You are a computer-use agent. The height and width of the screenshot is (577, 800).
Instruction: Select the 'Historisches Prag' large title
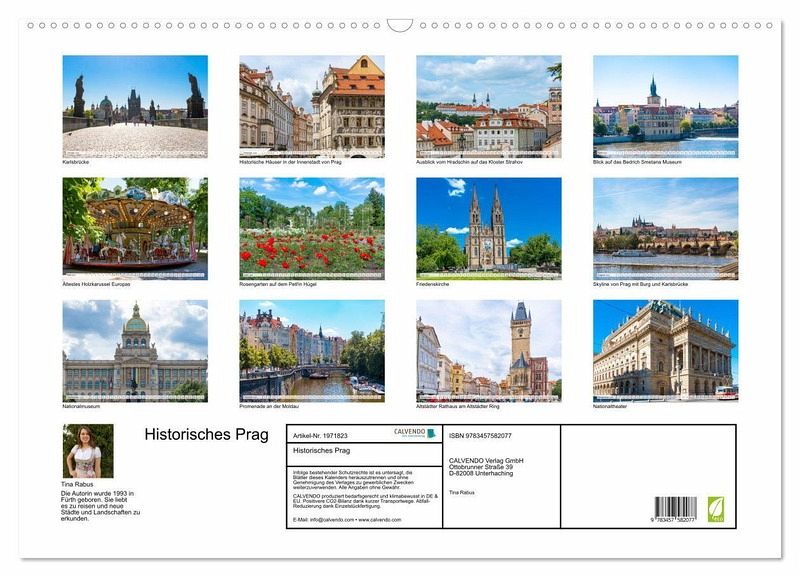click(207, 434)
